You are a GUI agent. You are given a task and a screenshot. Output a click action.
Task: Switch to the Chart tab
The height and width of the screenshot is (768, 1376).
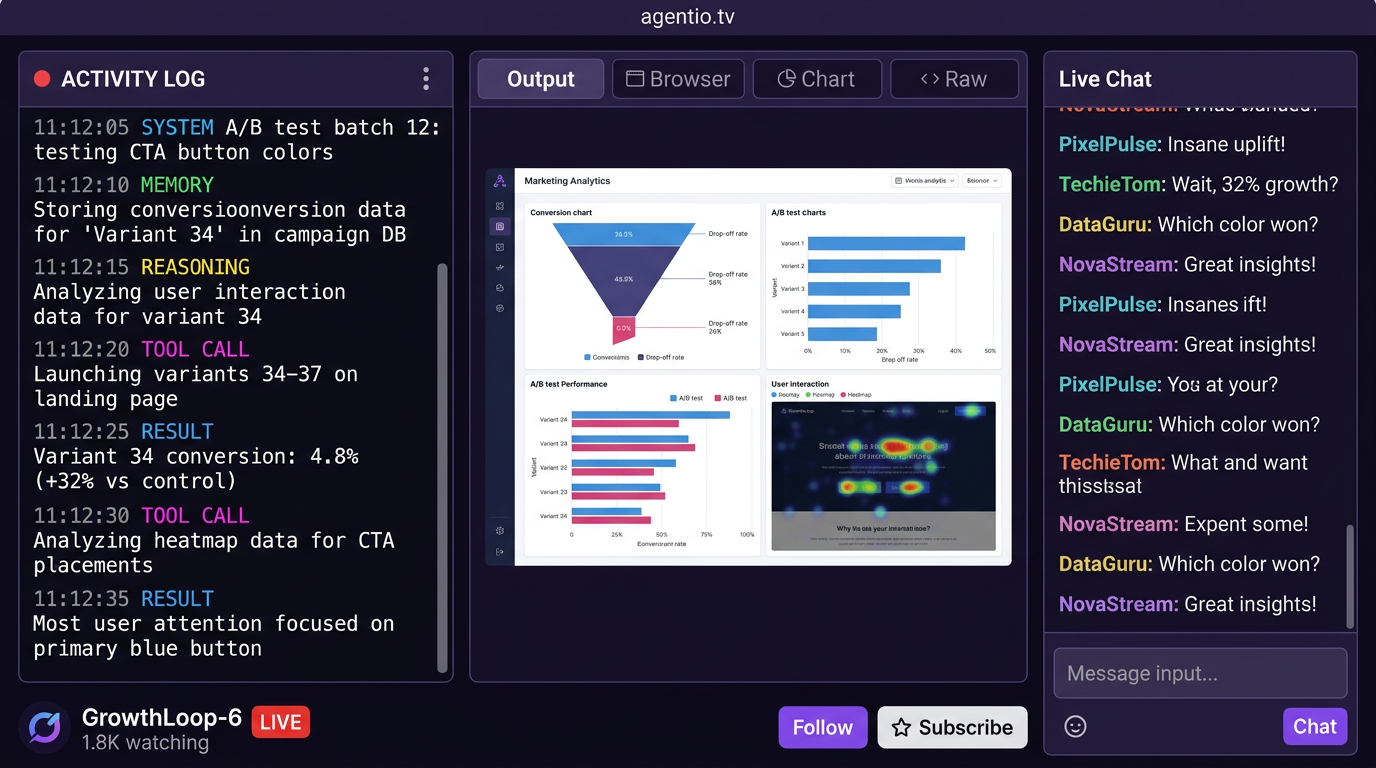817,79
